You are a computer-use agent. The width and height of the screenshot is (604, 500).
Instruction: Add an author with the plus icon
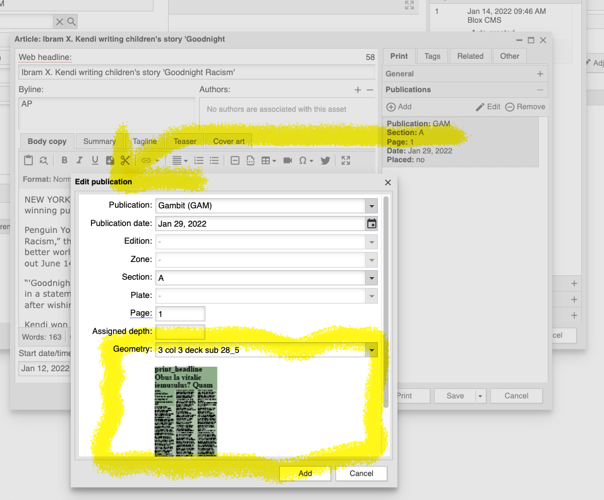[x=358, y=90]
